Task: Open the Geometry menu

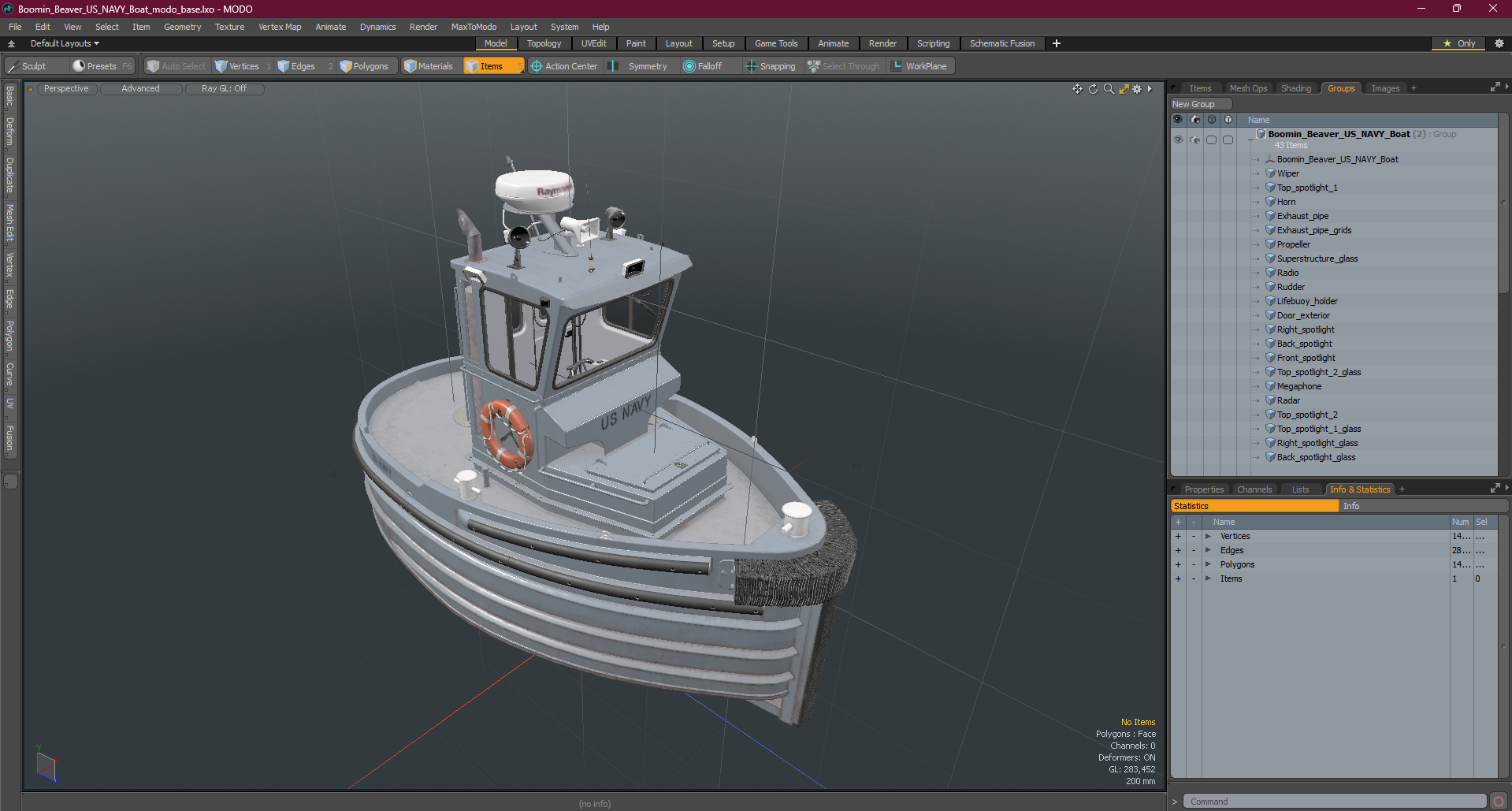Action: coord(182,27)
